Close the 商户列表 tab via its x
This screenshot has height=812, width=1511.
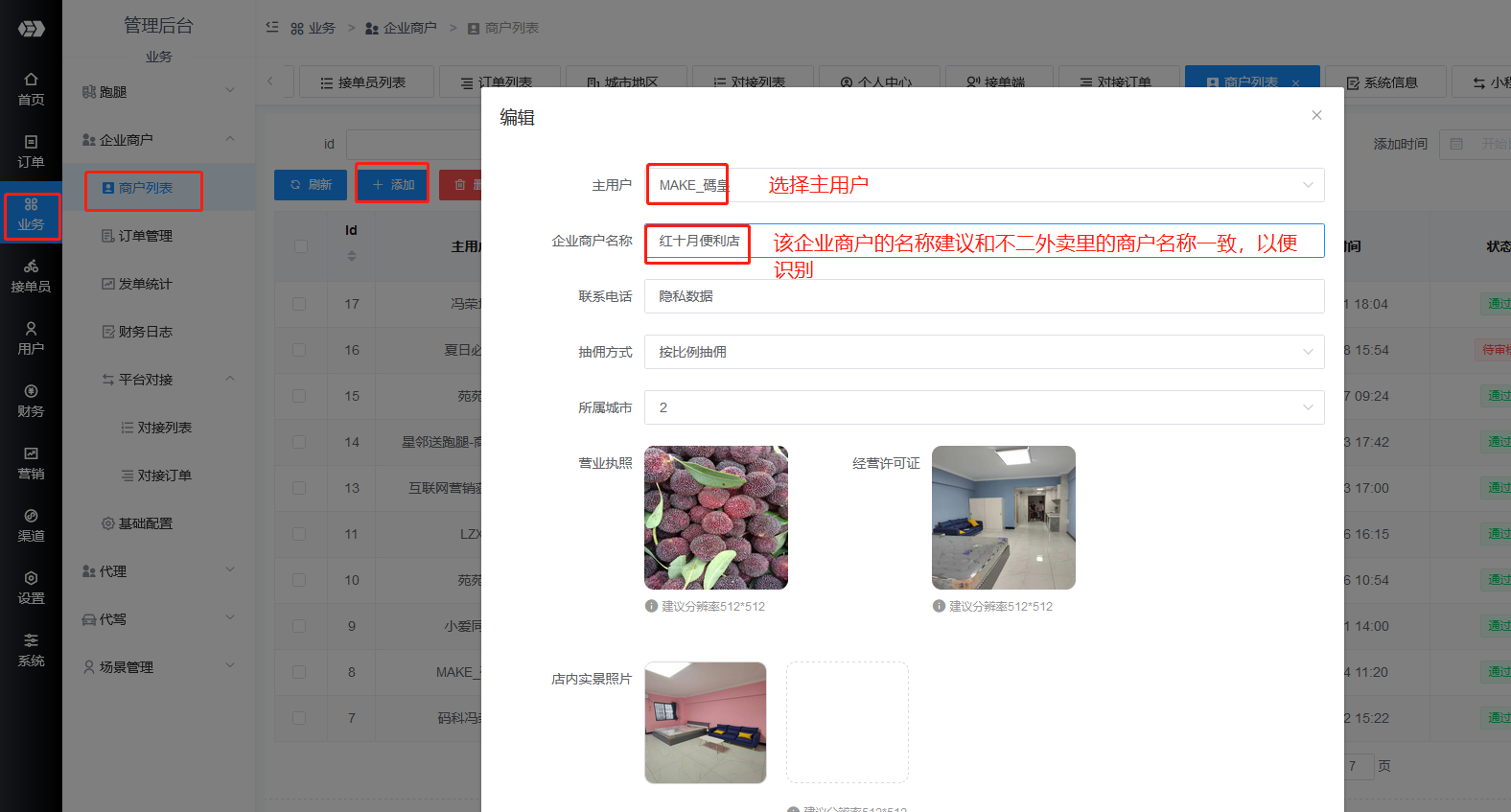point(1296,83)
